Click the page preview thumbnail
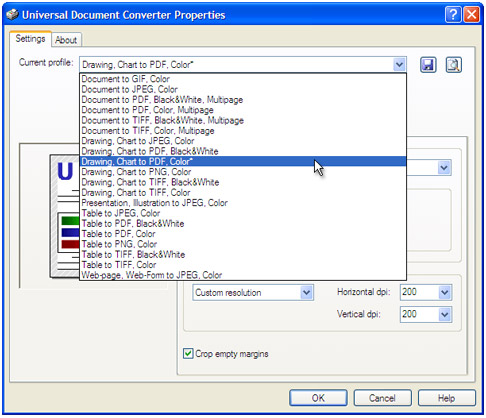Viewport: 486px width, 418px height. [x=65, y=216]
